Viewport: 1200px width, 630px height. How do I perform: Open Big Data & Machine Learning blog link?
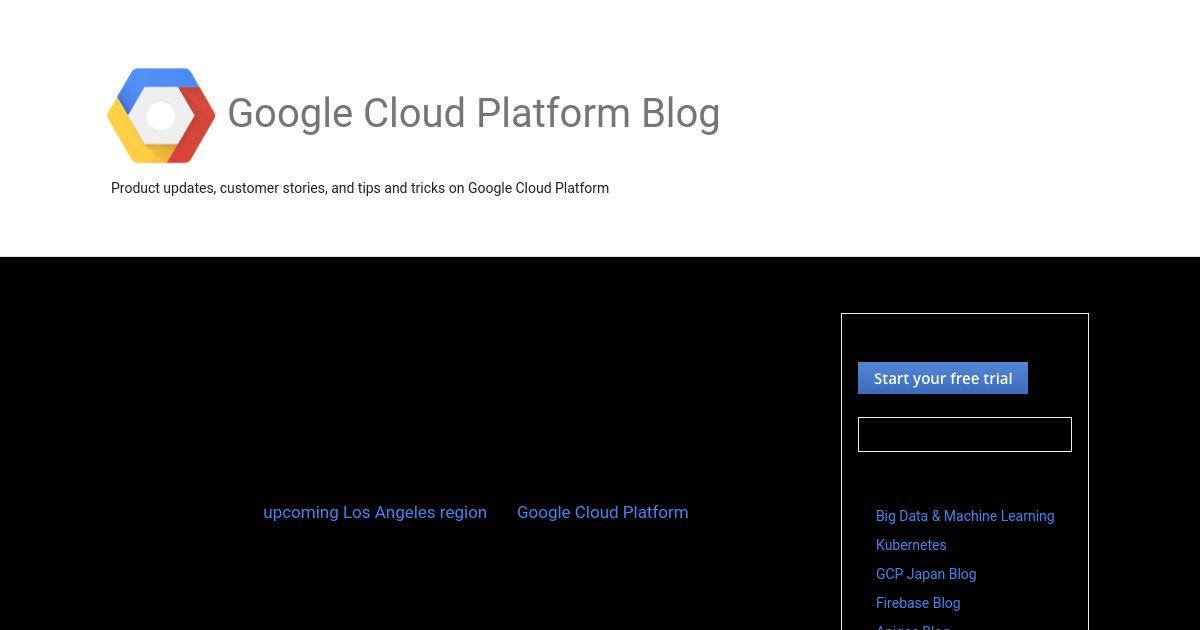[965, 516]
